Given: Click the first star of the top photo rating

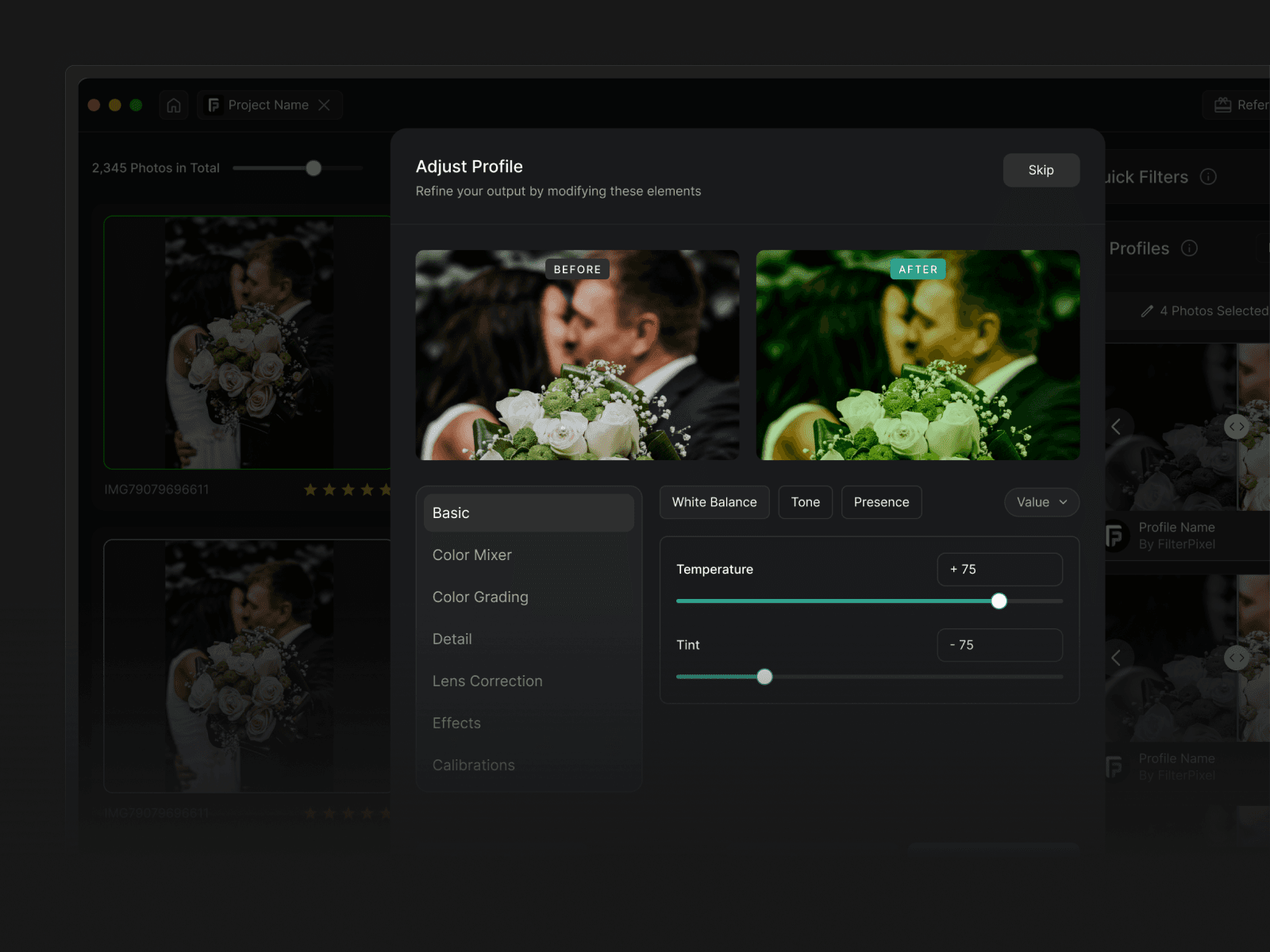Looking at the screenshot, I should pyautogui.click(x=310, y=489).
